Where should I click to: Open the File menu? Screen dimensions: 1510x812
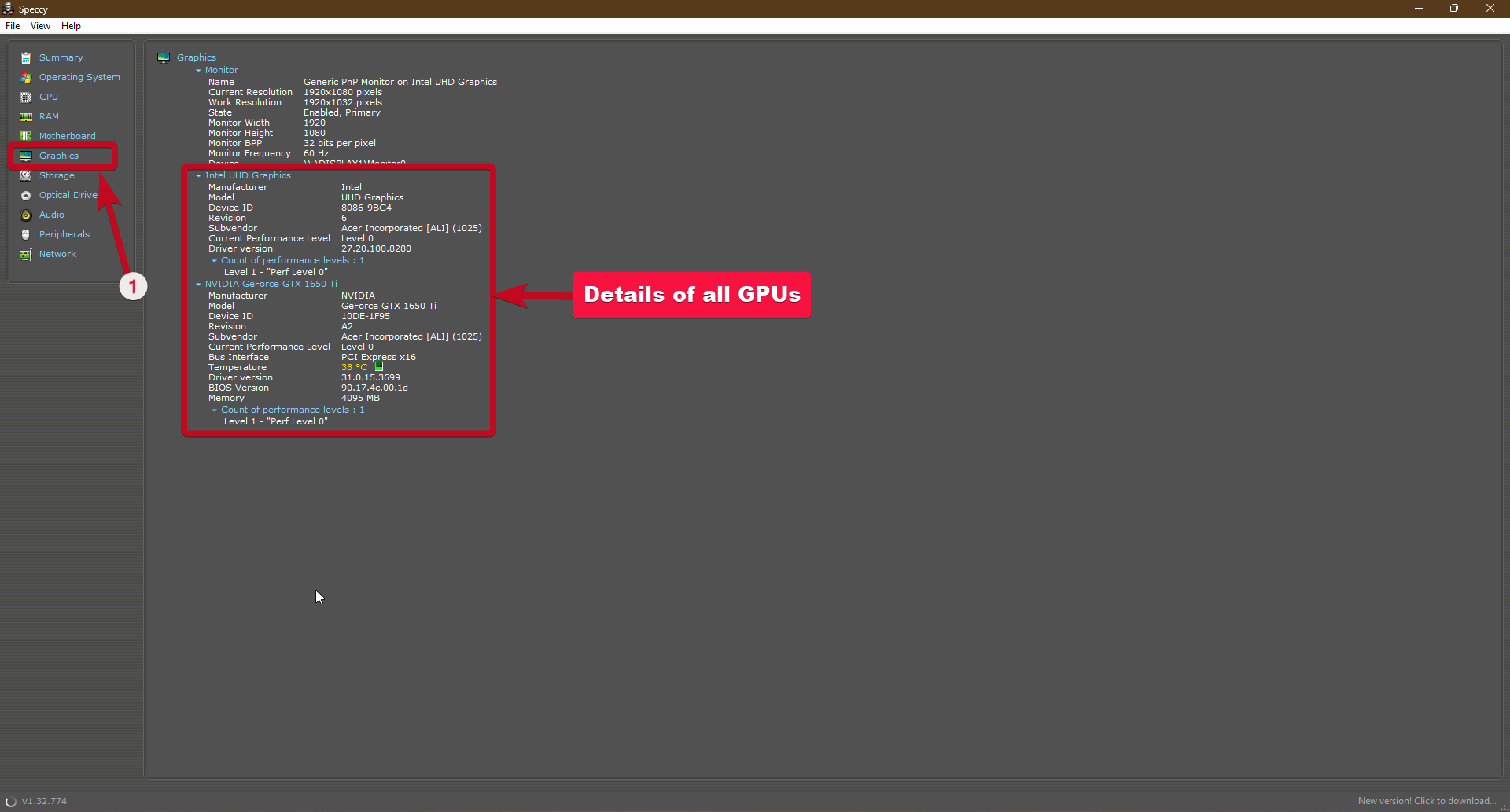point(13,26)
